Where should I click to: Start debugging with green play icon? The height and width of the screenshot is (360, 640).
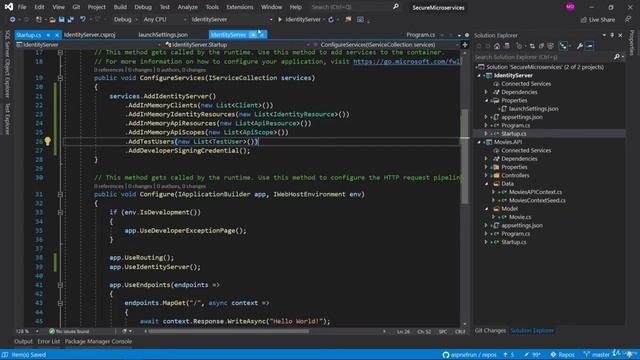[280, 19]
